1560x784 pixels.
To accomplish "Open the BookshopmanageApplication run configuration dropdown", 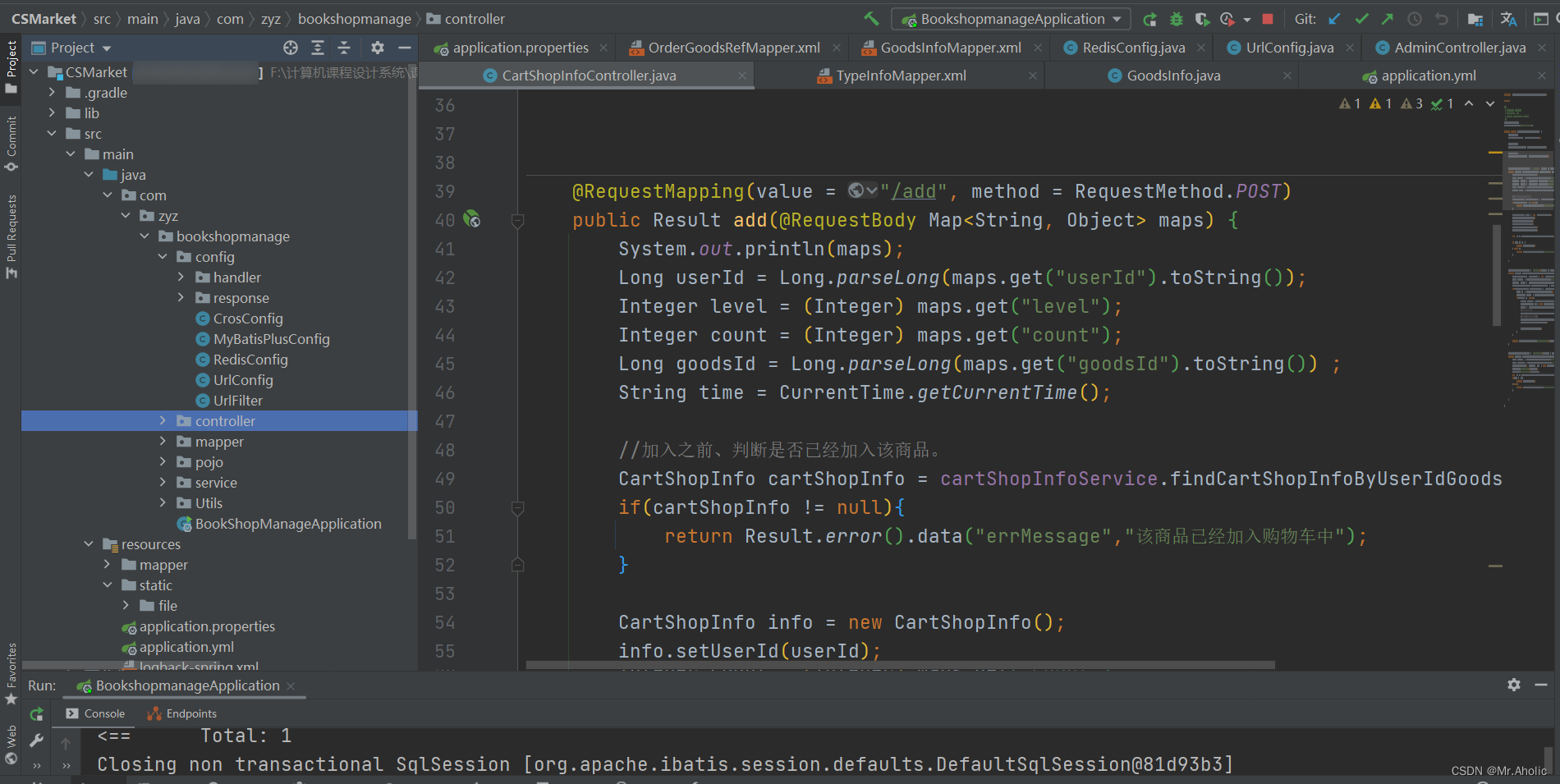I will pyautogui.click(x=1012, y=19).
